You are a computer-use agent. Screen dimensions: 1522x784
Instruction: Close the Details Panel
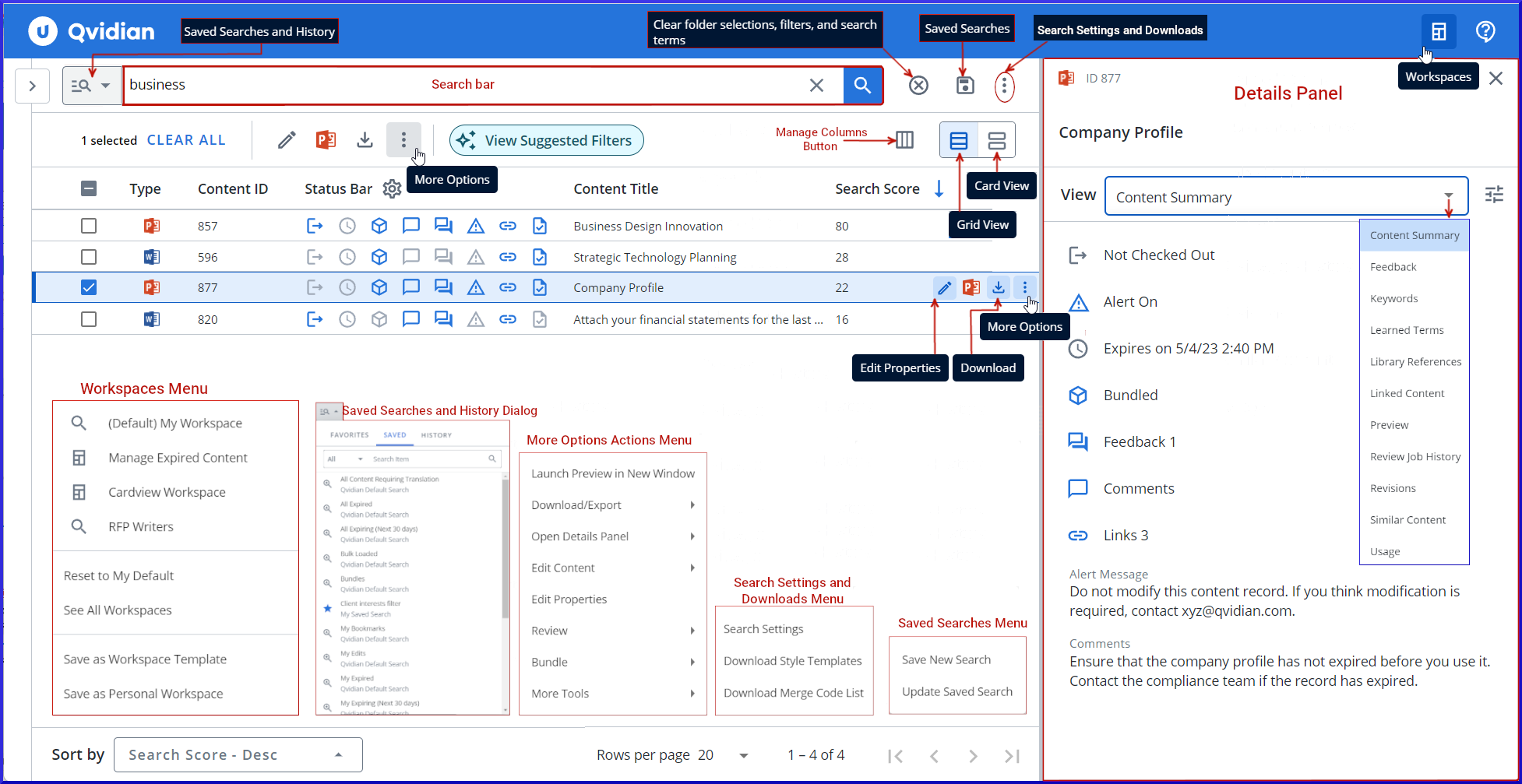pos(1496,78)
